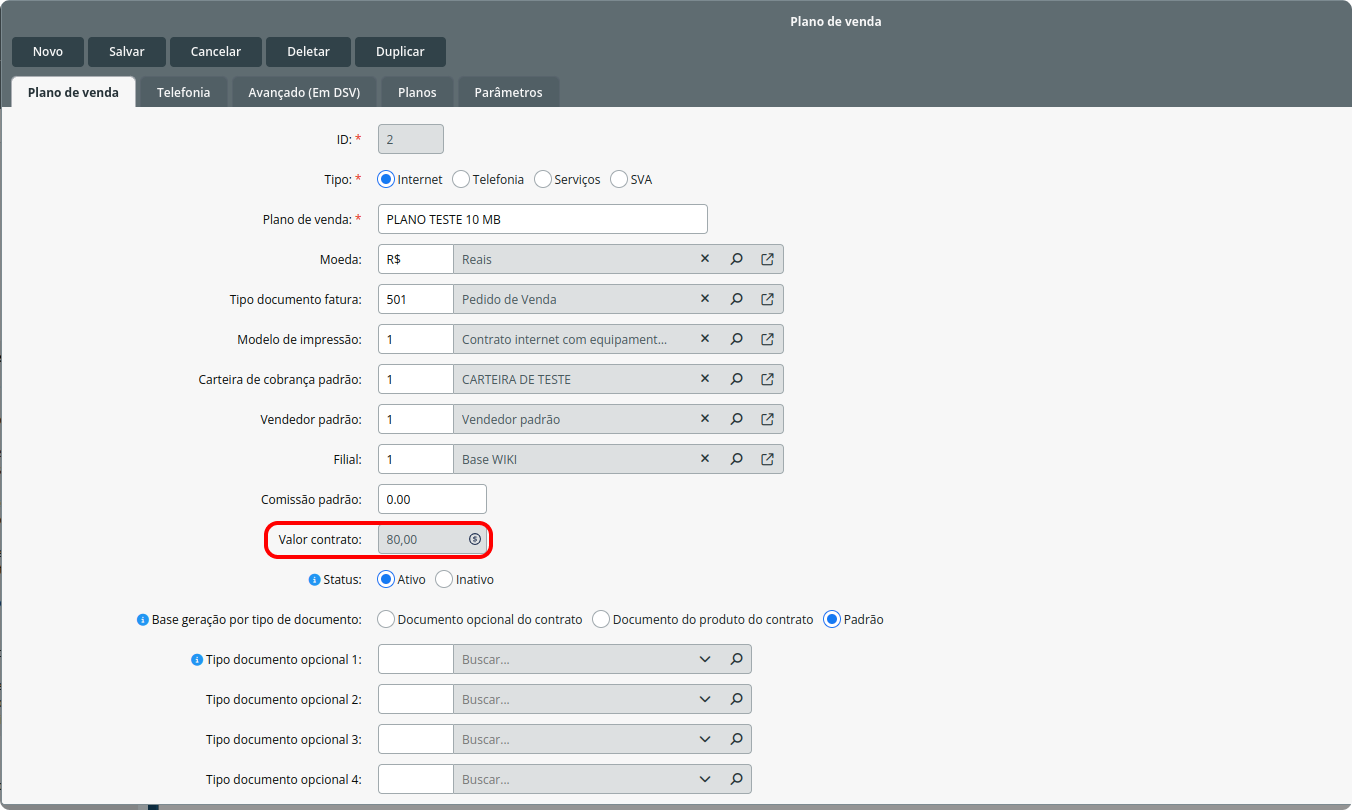Clear the Moeda field with X icon

pos(705,259)
